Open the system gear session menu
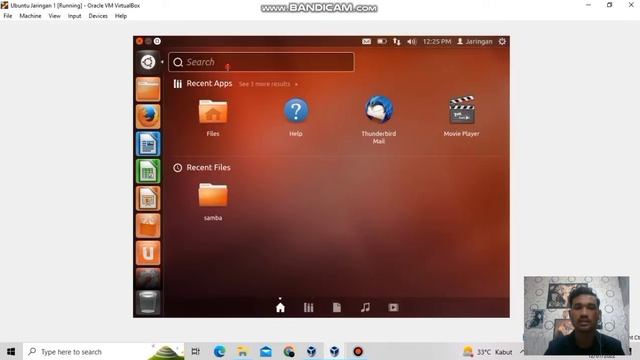640x360 pixels. [502, 41]
